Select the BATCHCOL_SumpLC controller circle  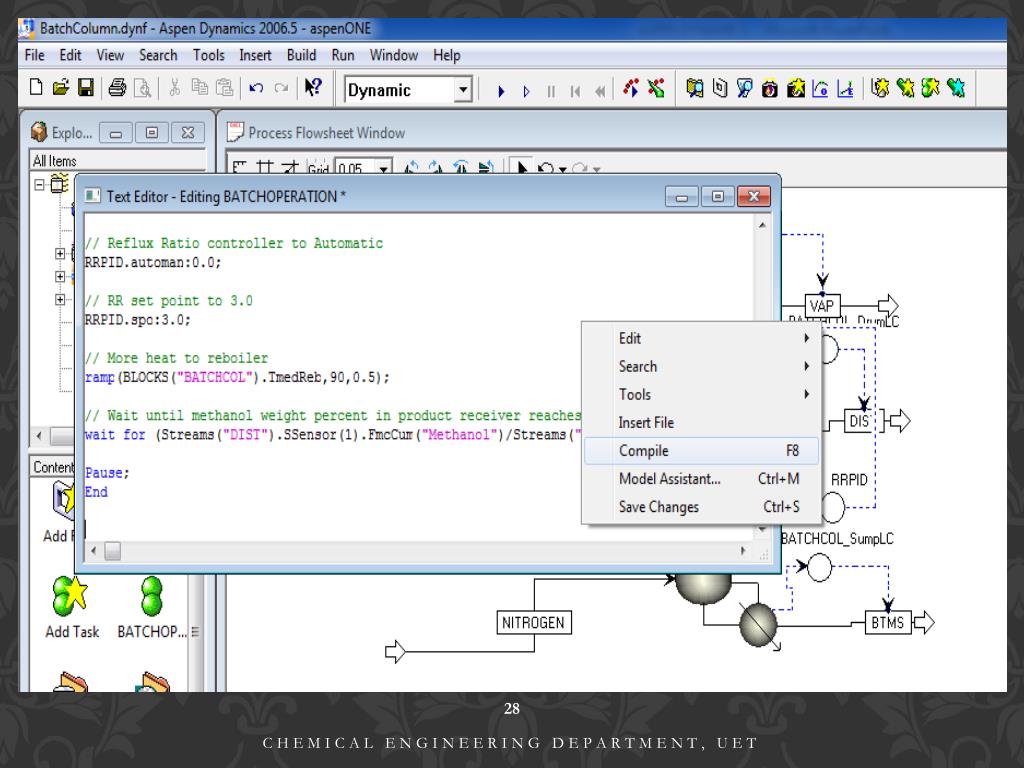click(x=820, y=567)
